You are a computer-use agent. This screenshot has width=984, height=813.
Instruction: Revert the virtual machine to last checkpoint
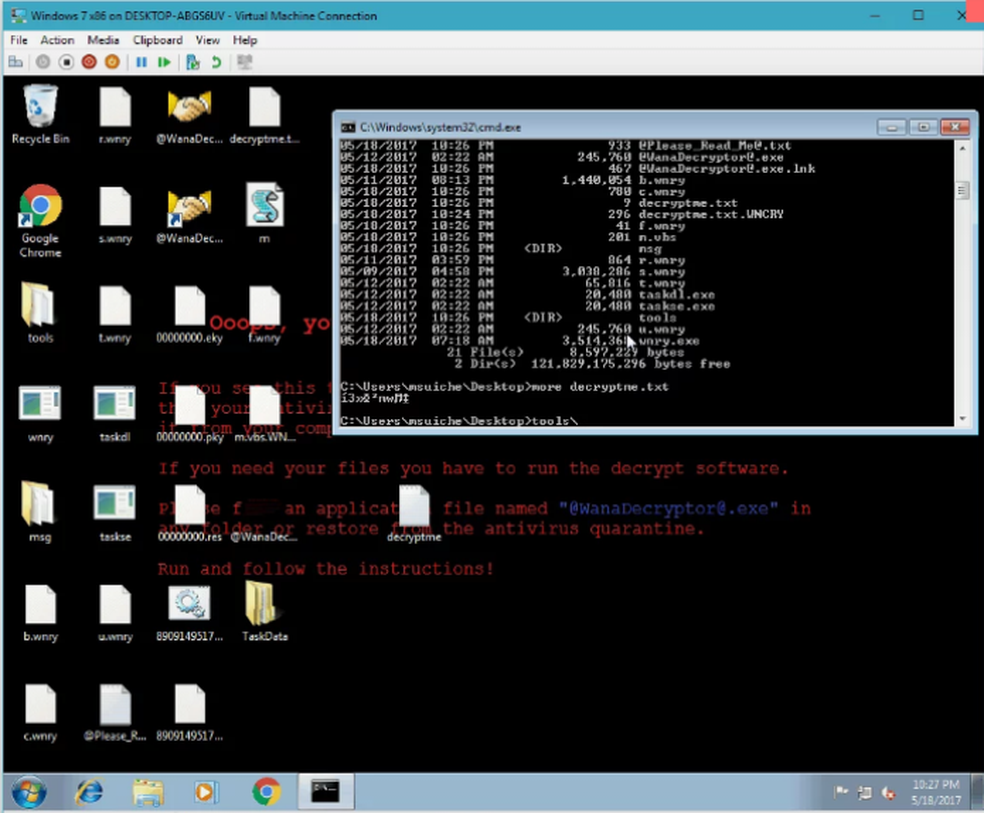(x=215, y=62)
